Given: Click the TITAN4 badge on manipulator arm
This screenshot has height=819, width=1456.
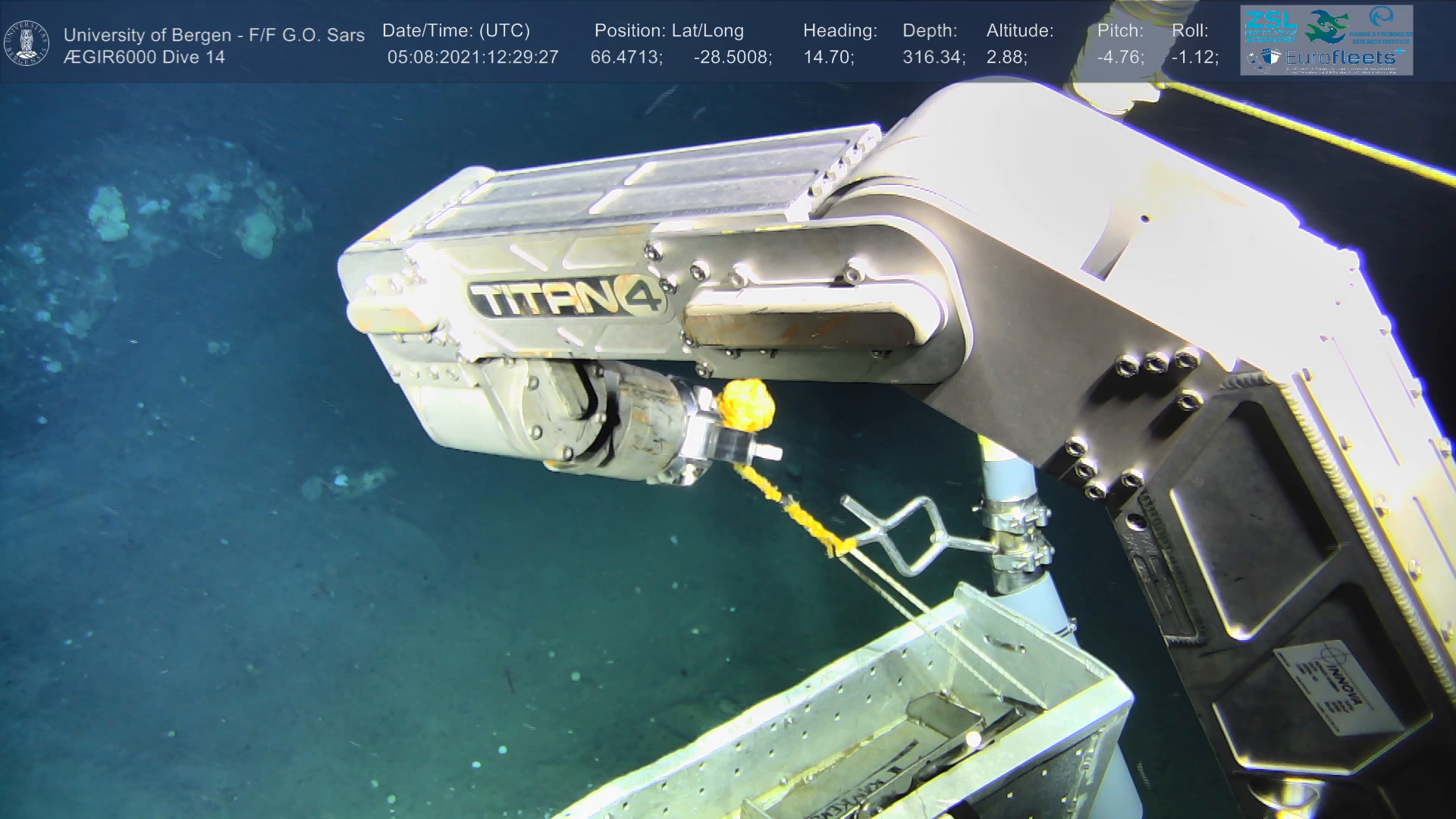Looking at the screenshot, I should [x=567, y=299].
